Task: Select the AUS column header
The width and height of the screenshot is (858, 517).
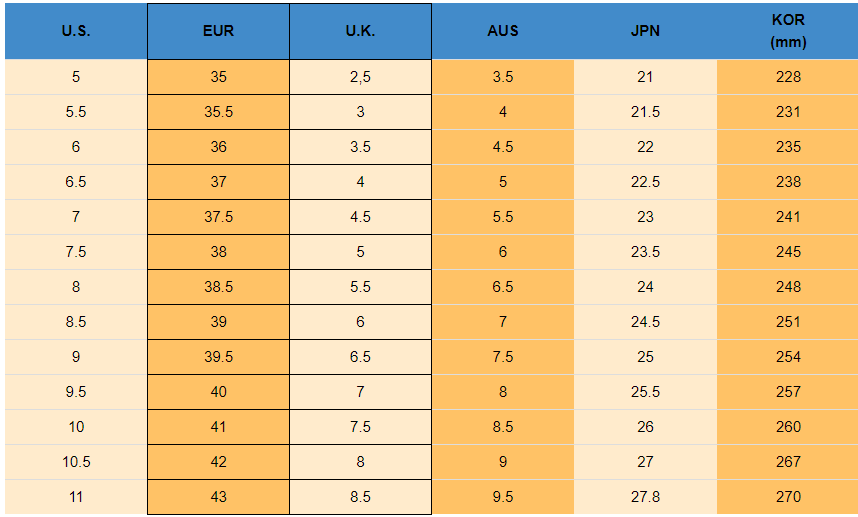Action: click(x=503, y=31)
